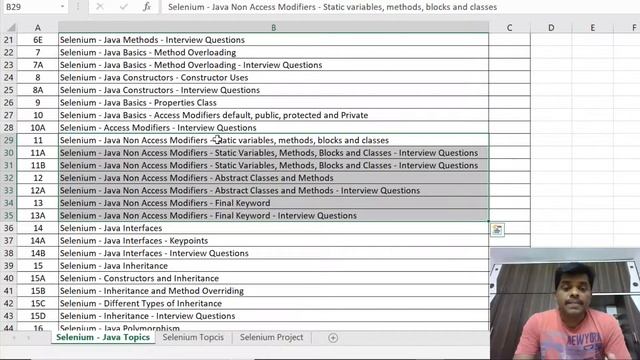Click cell containing '15D' in column A
The image size is (640, 360).
click(38, 316)
